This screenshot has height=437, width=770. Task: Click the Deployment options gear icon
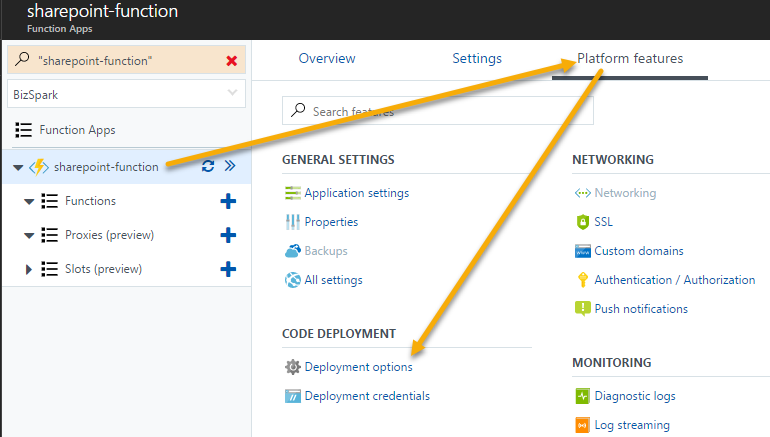point(293,367)
